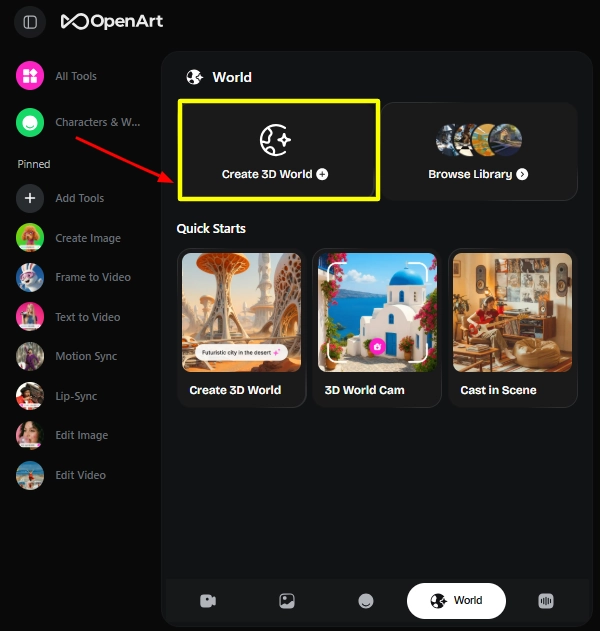The image size is (600, 631).
Task: Open the Cast in Scene room thumbnail
Action: pyautogui.click(x=512, y=312)
